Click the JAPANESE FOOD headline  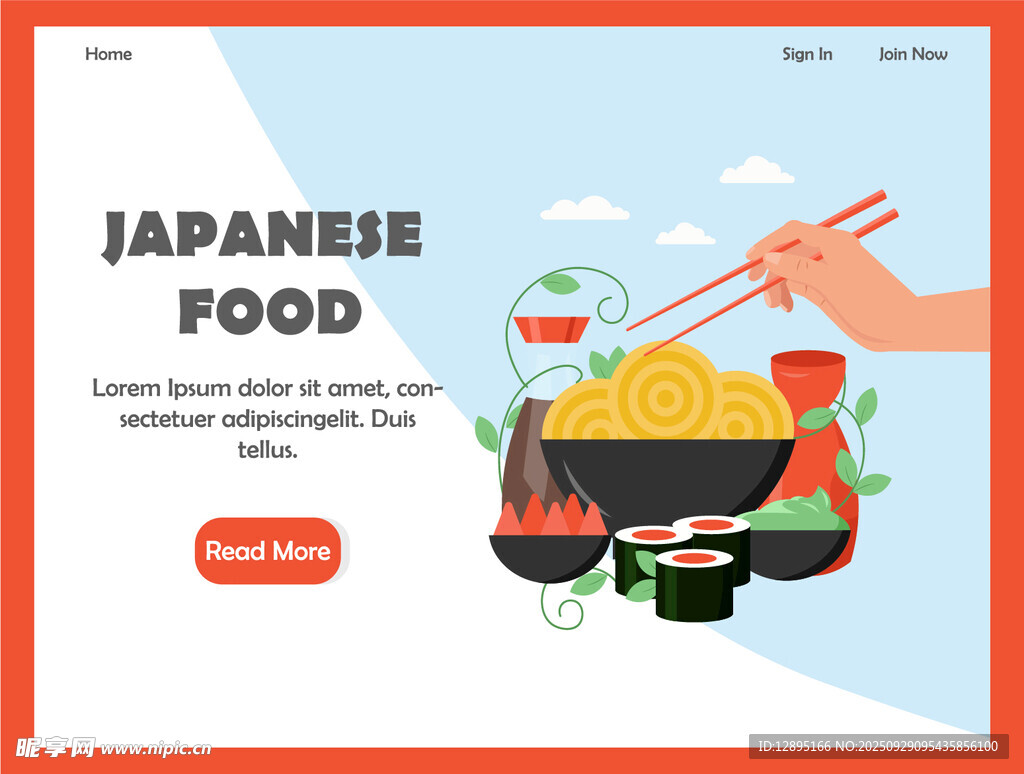click(263, 272)
